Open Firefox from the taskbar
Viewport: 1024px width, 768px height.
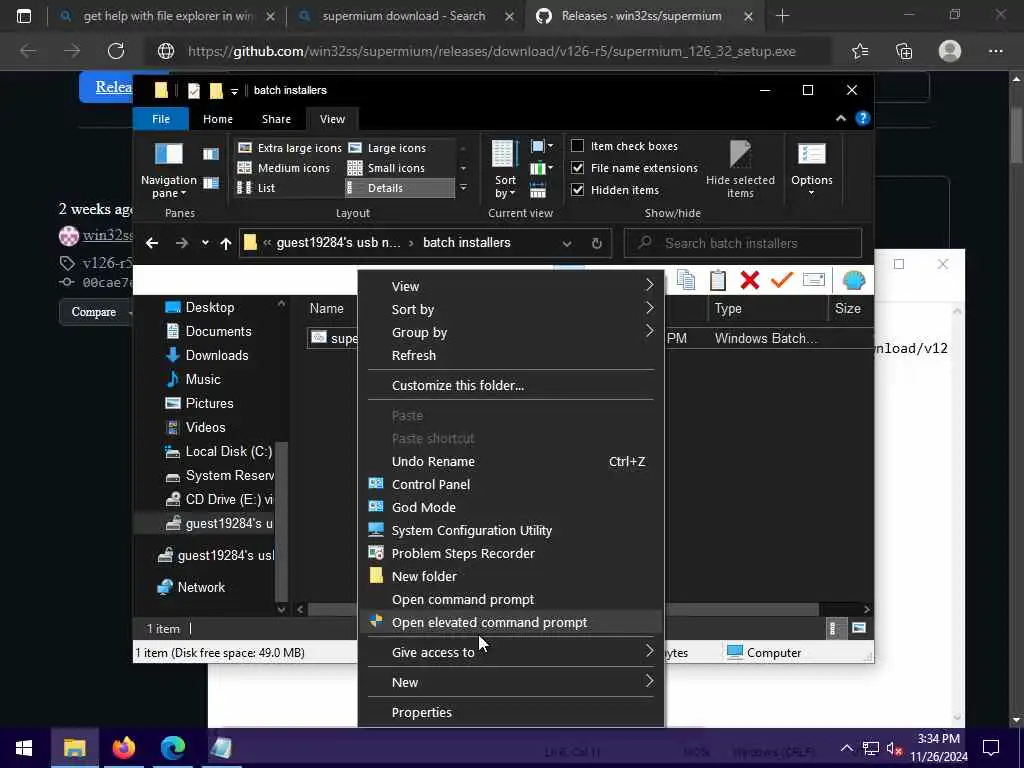[x=123, y=748]
